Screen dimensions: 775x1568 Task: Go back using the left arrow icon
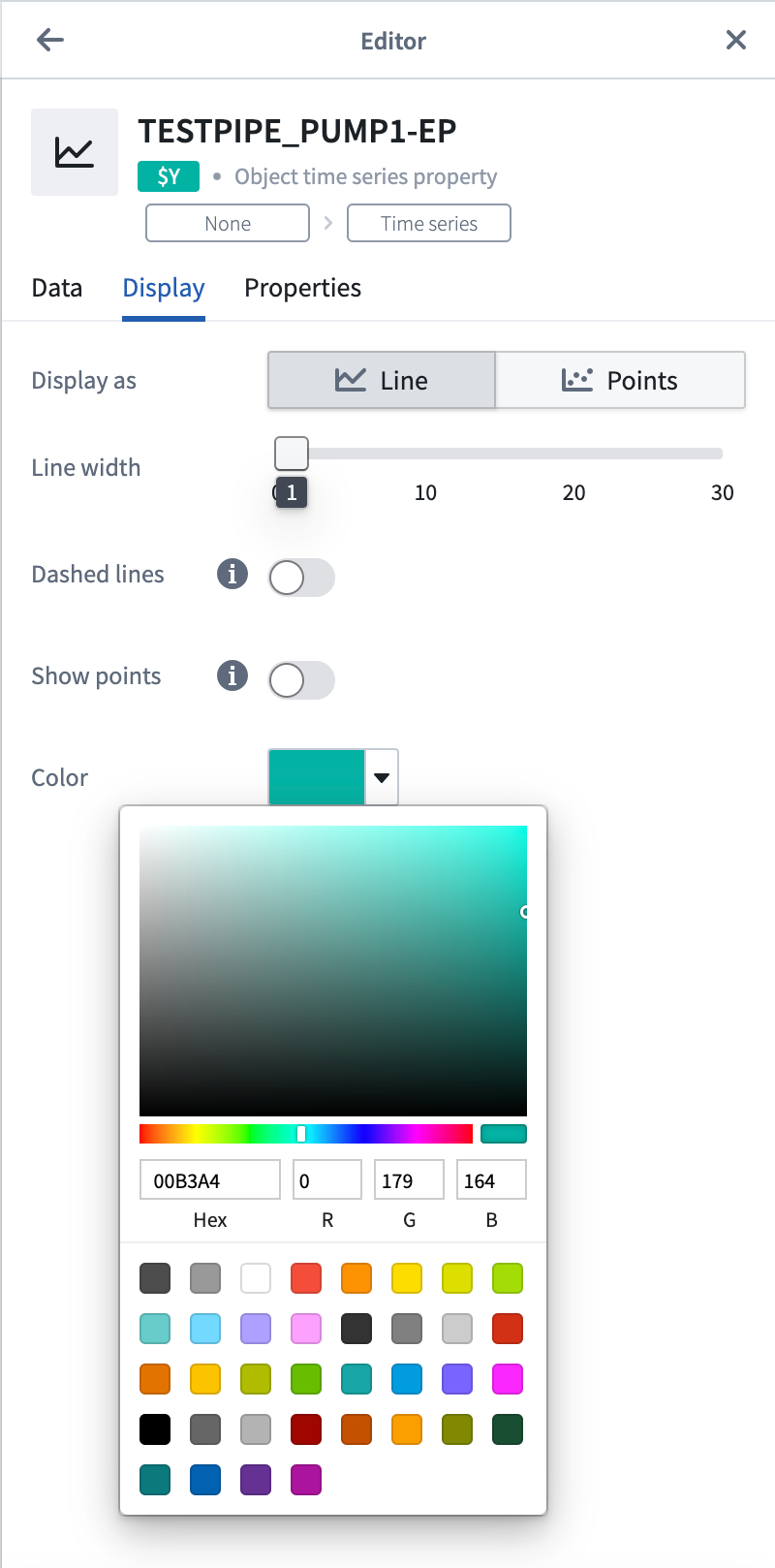coord(50,40)
